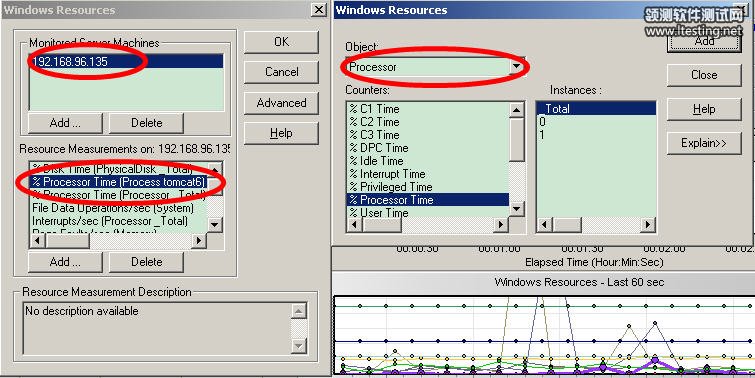The image size is (755, 378).
Task: Close the counter selection dialog via Close button
Action: click(704, 75)
